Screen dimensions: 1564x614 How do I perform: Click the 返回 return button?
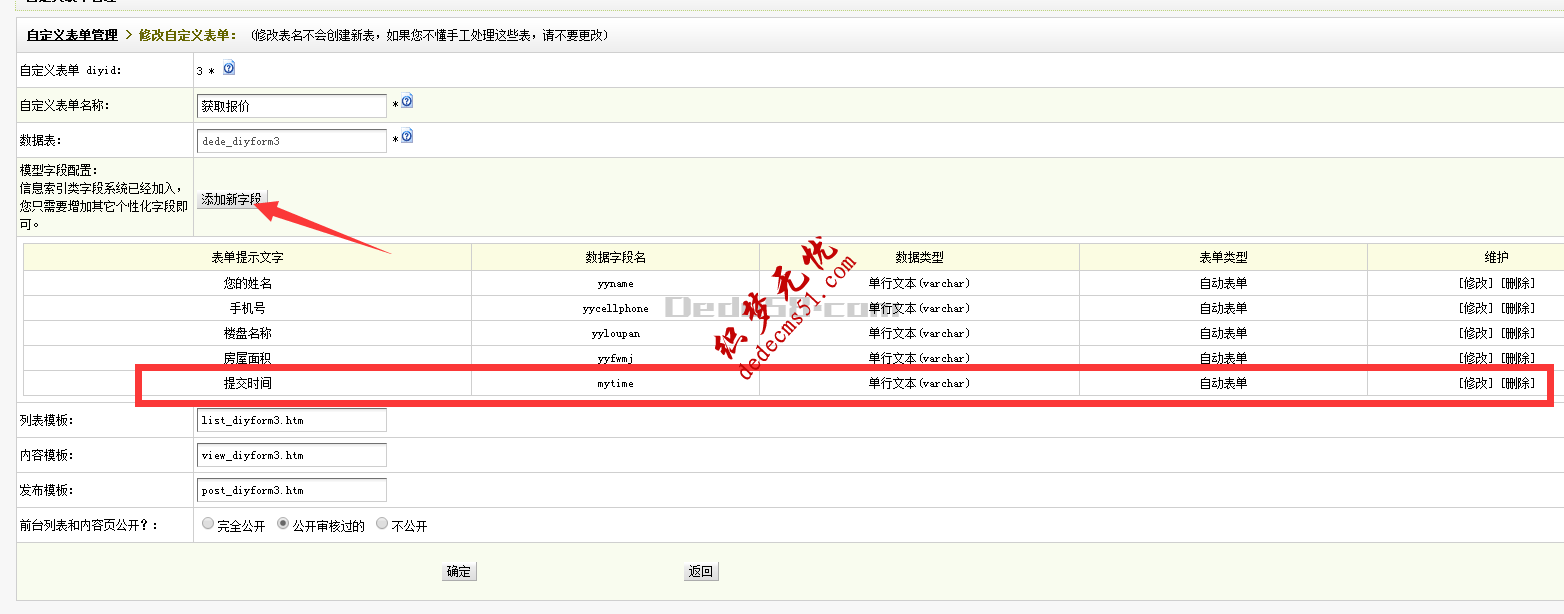702,571
